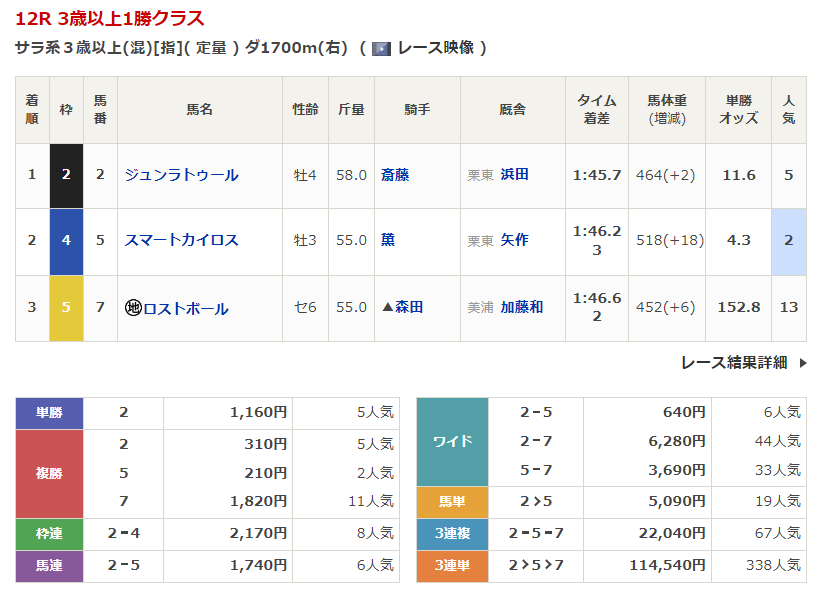The height and width of the screenshot is (591, 821).
Task: Click the 3連単 payout label
Action: click(452, 565)
